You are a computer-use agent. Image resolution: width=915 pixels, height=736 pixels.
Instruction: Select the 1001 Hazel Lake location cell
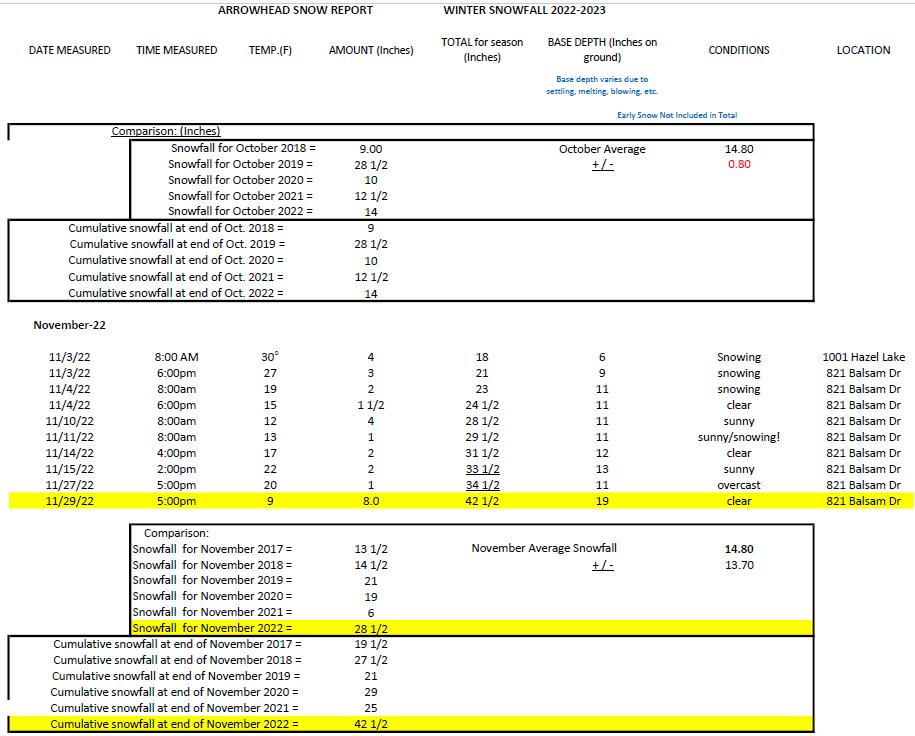coord(864,357)
